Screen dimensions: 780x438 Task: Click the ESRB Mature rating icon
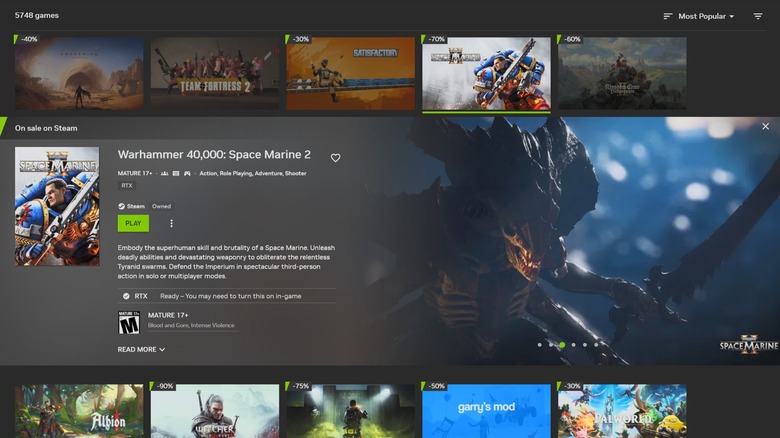129,322
